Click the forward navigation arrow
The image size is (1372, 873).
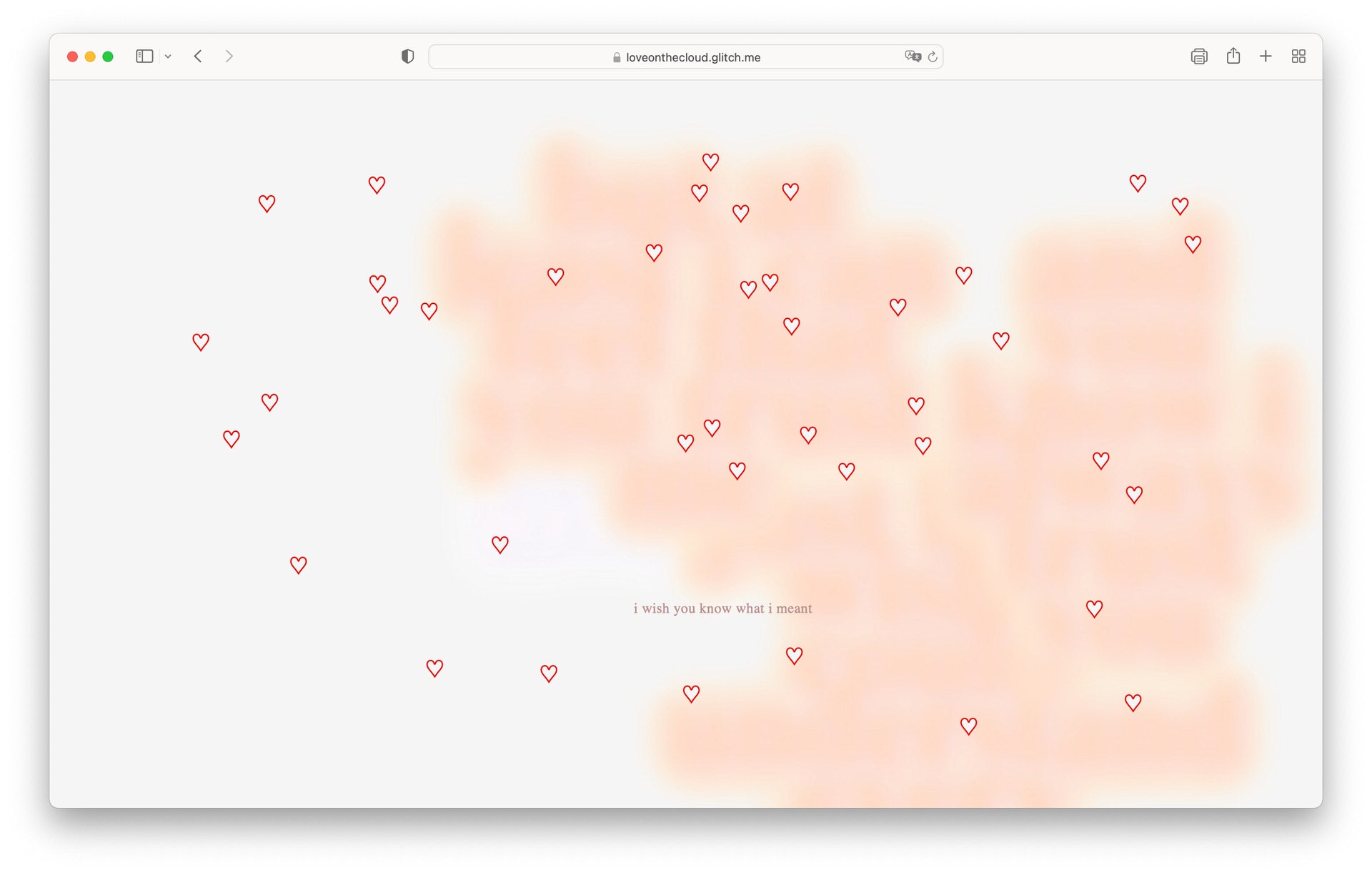(229, 56)
